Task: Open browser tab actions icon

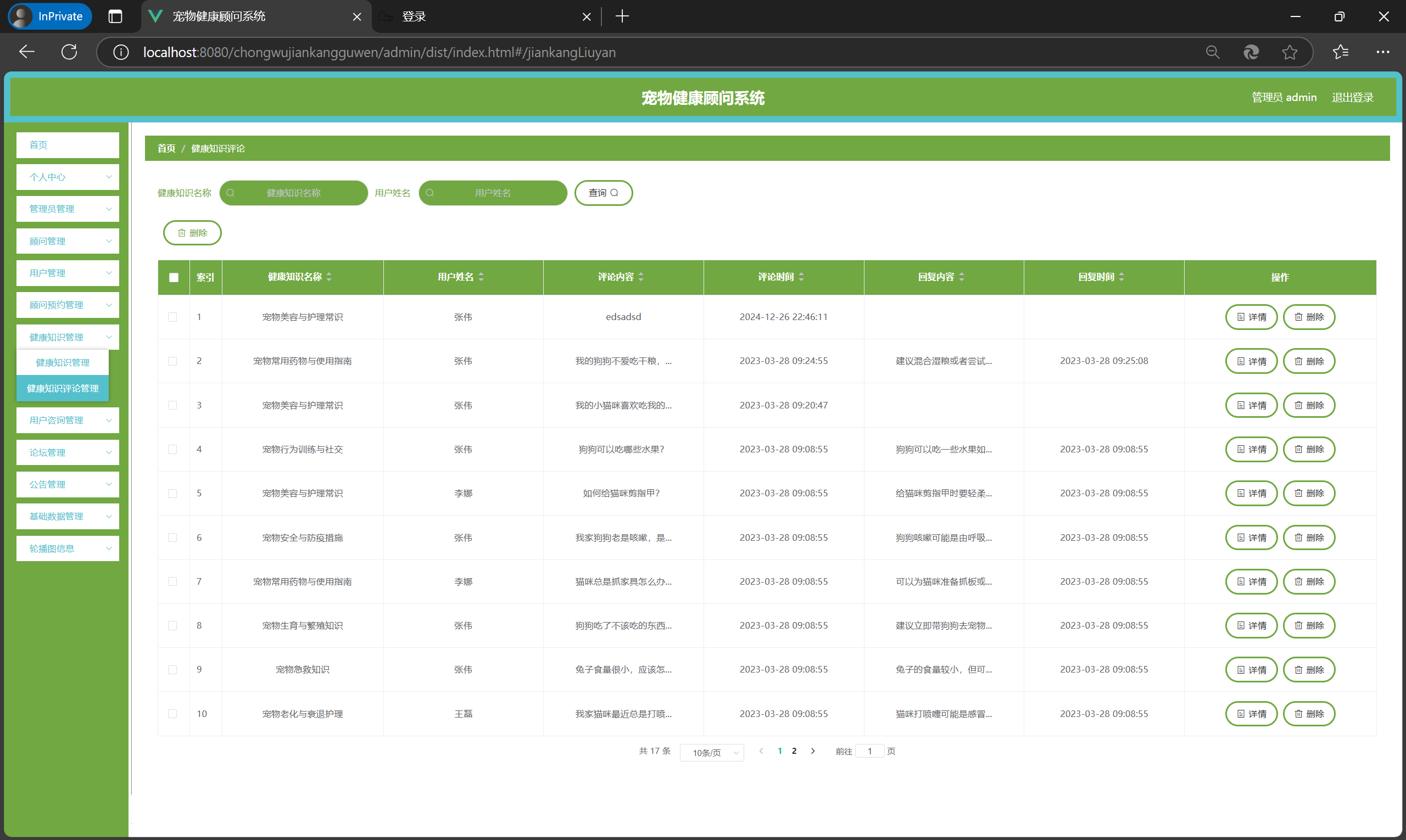Action: click(x=115, y=16)
